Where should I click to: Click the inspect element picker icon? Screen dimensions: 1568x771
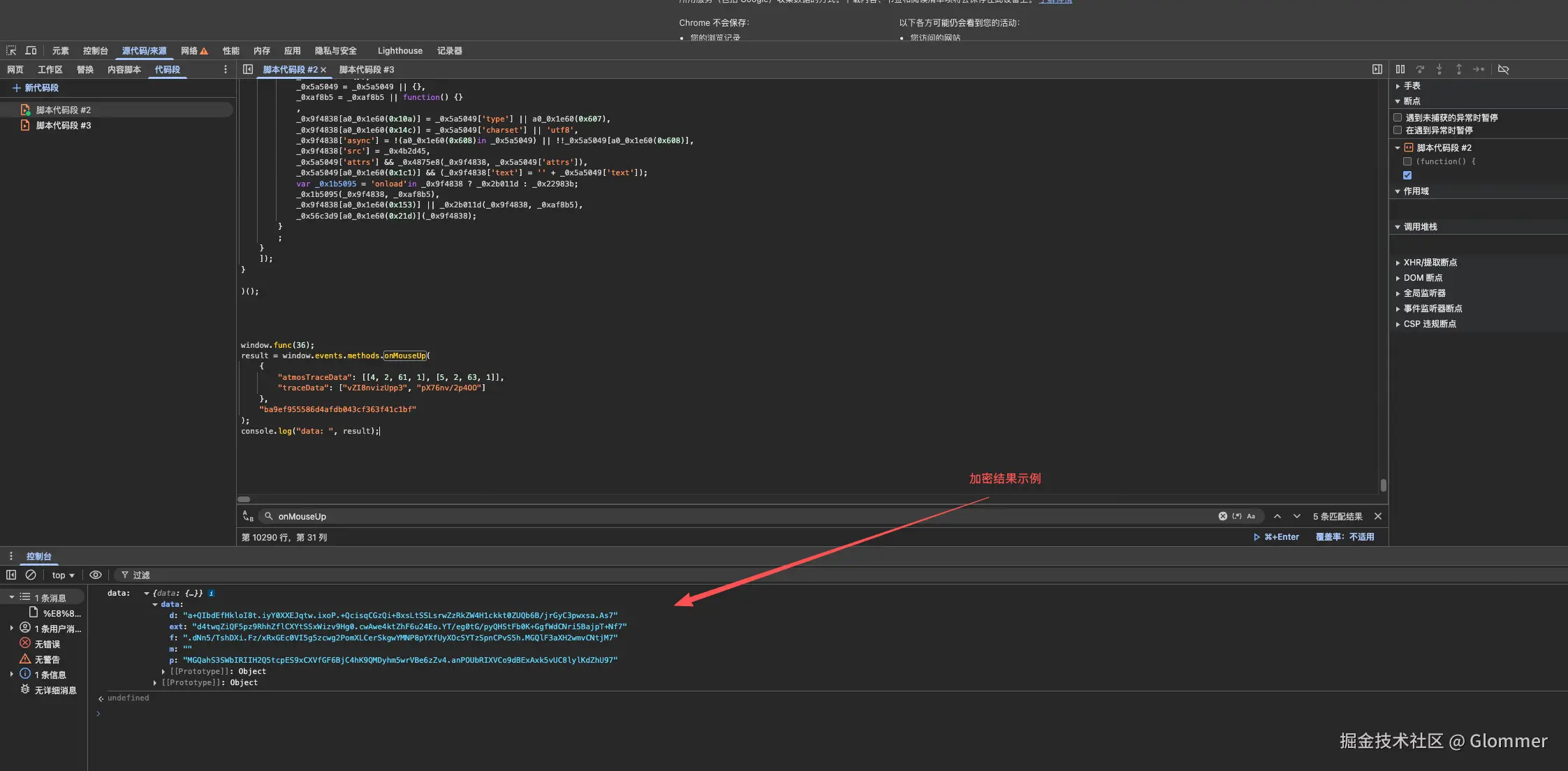click(11, 50)
